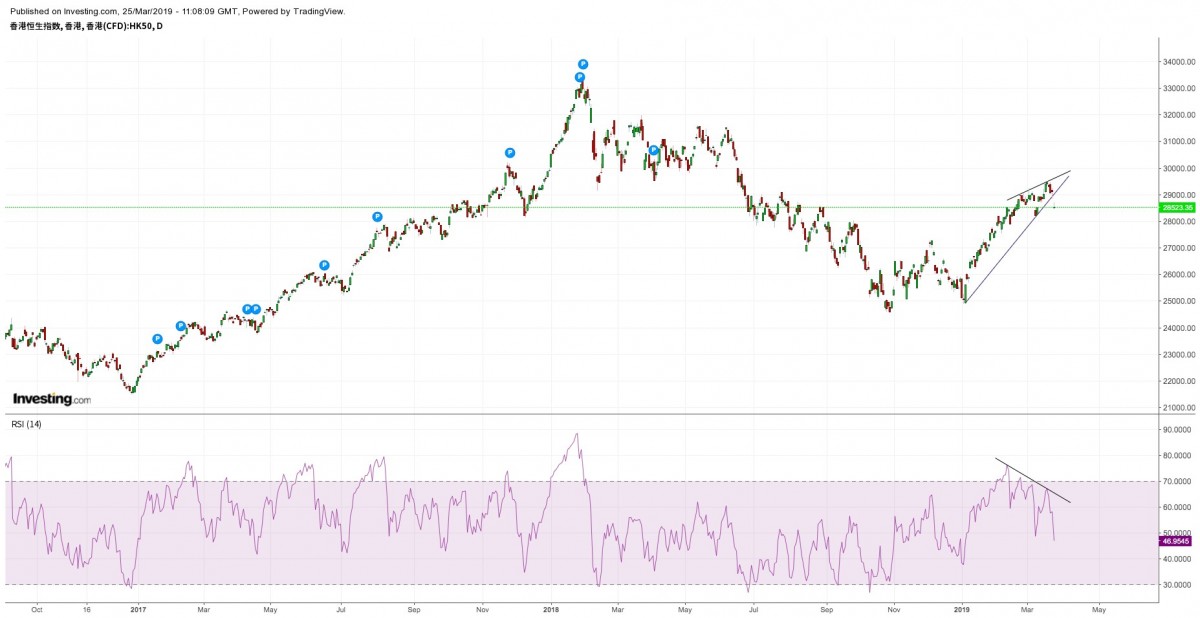Click the Investing.com logo watermark

(x=51, y=399)
